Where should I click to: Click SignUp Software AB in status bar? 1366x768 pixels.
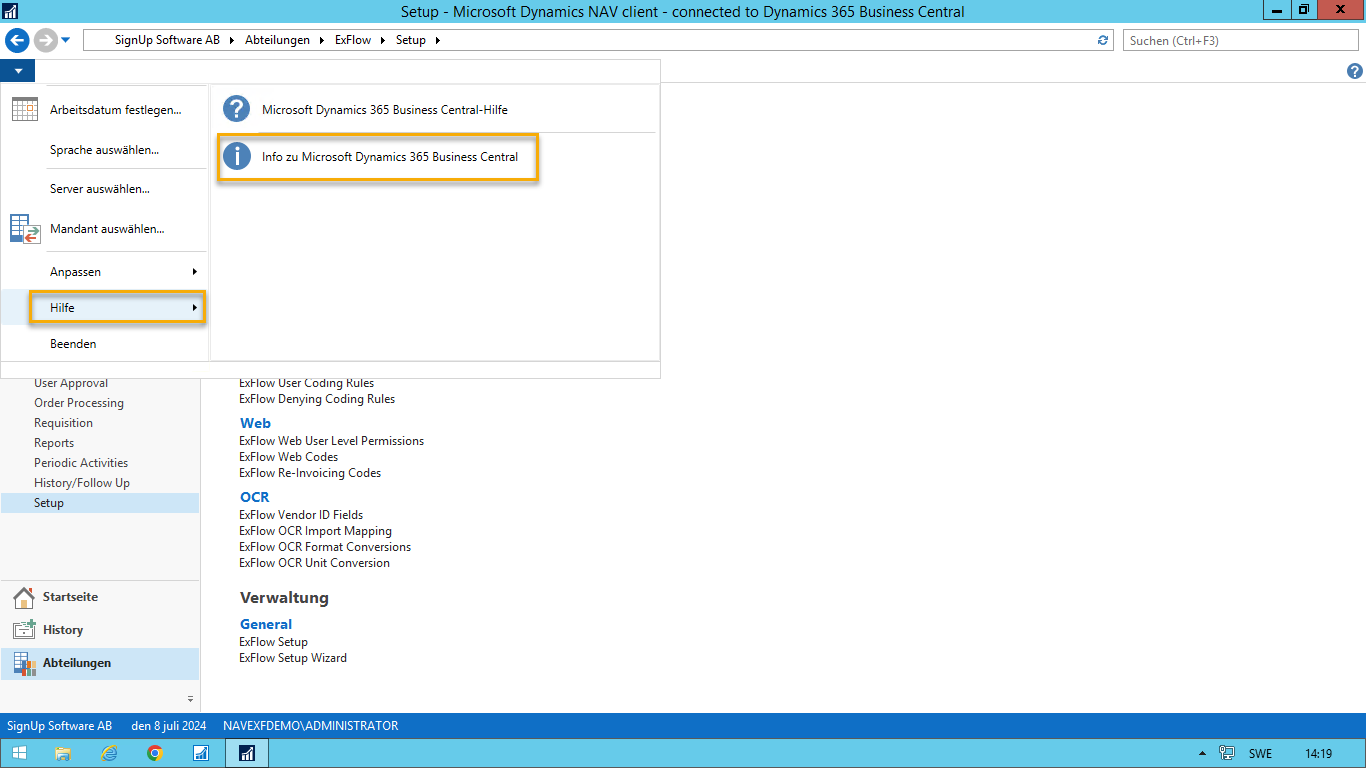(60, 726)
